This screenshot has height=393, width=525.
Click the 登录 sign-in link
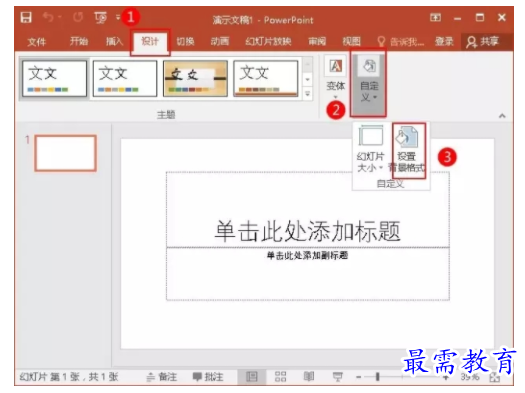coord(444,42)
